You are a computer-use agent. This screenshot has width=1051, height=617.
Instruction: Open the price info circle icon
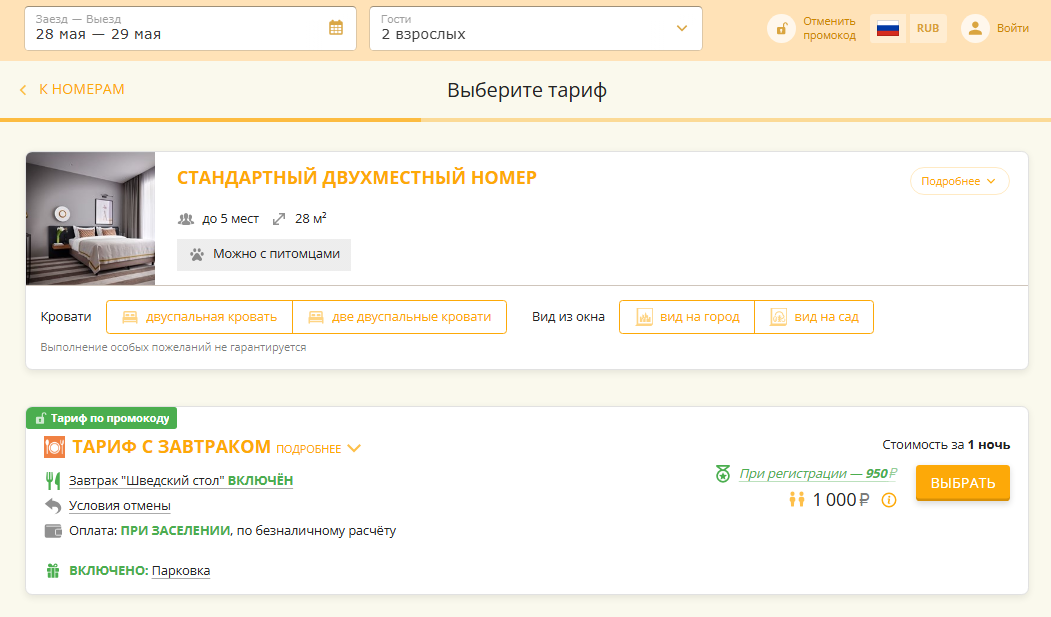click(889, 500)
